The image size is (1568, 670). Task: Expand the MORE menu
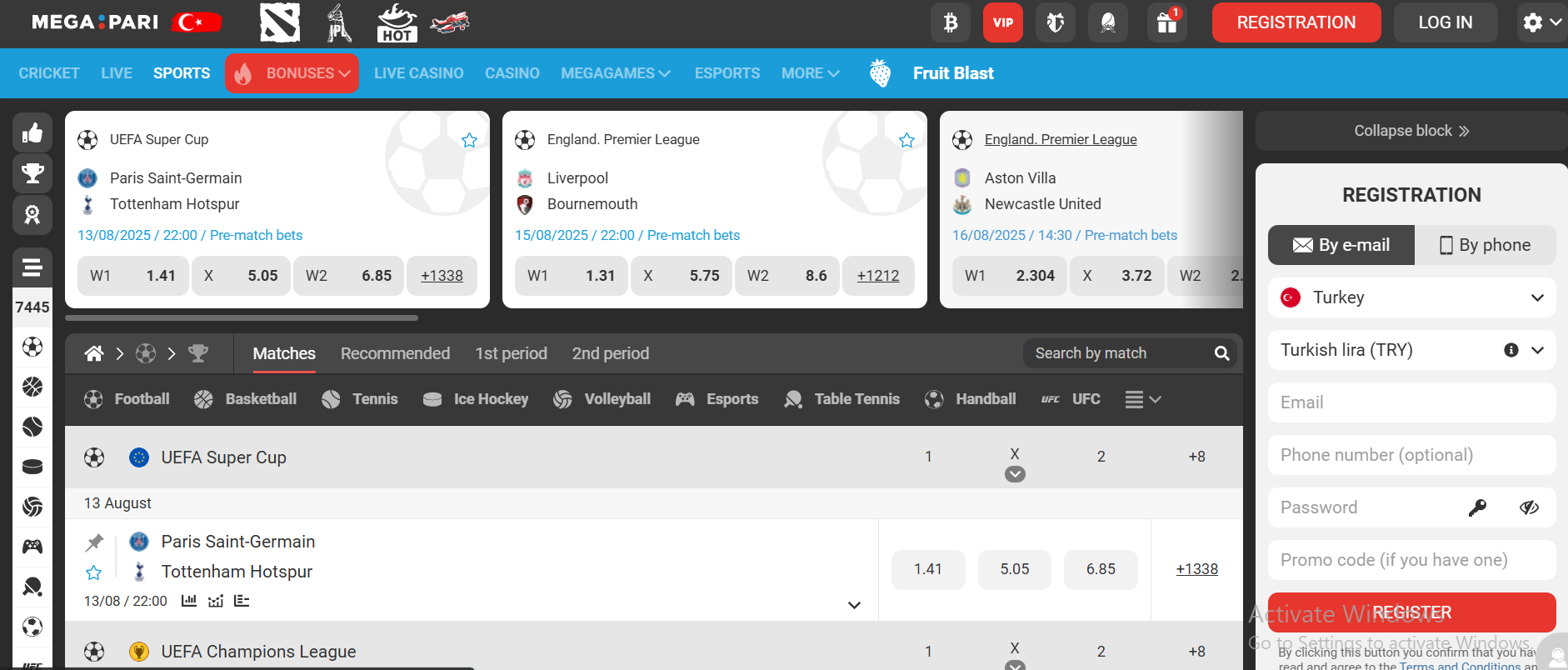point(810,73)
